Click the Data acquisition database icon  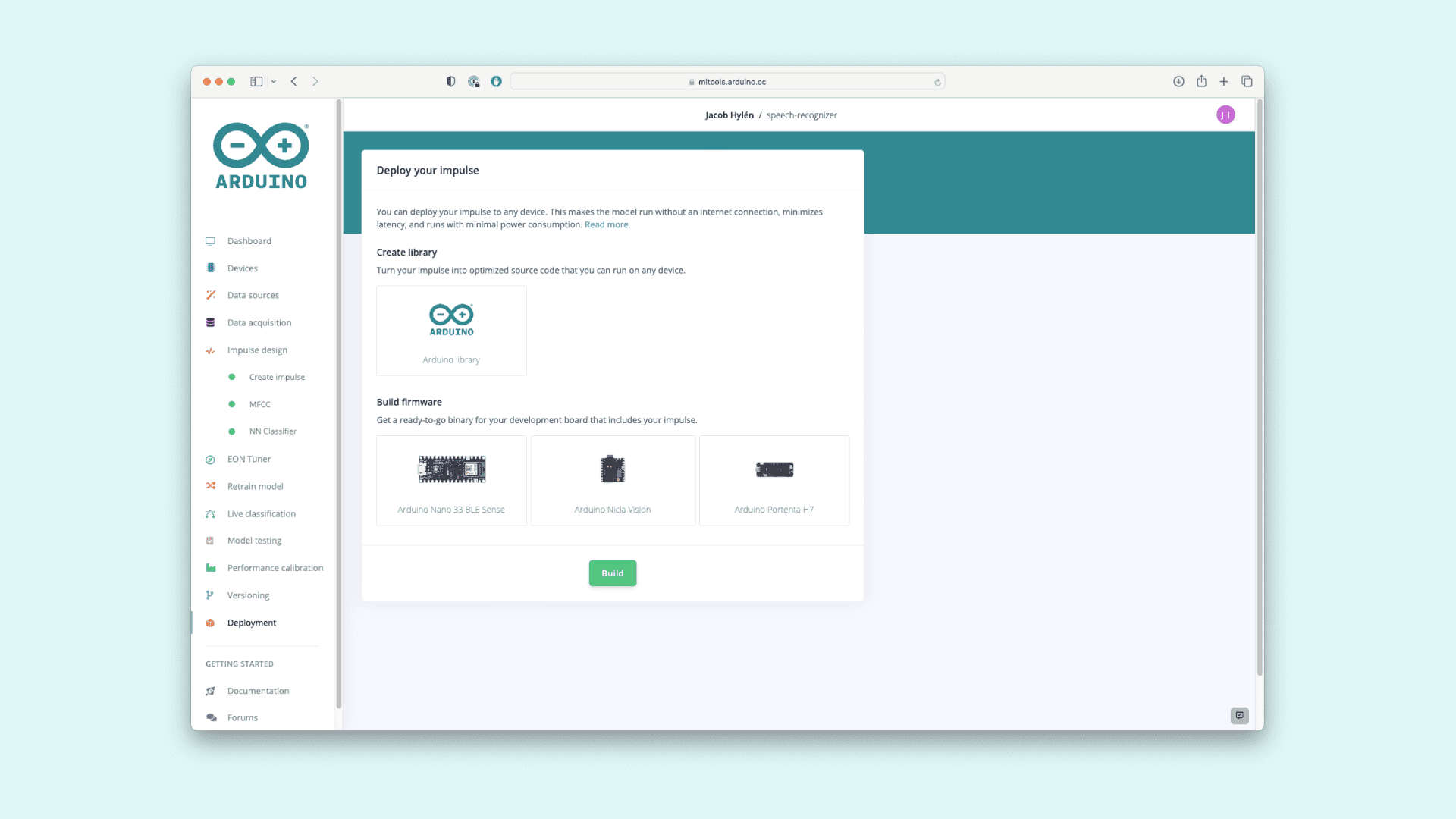210,322
